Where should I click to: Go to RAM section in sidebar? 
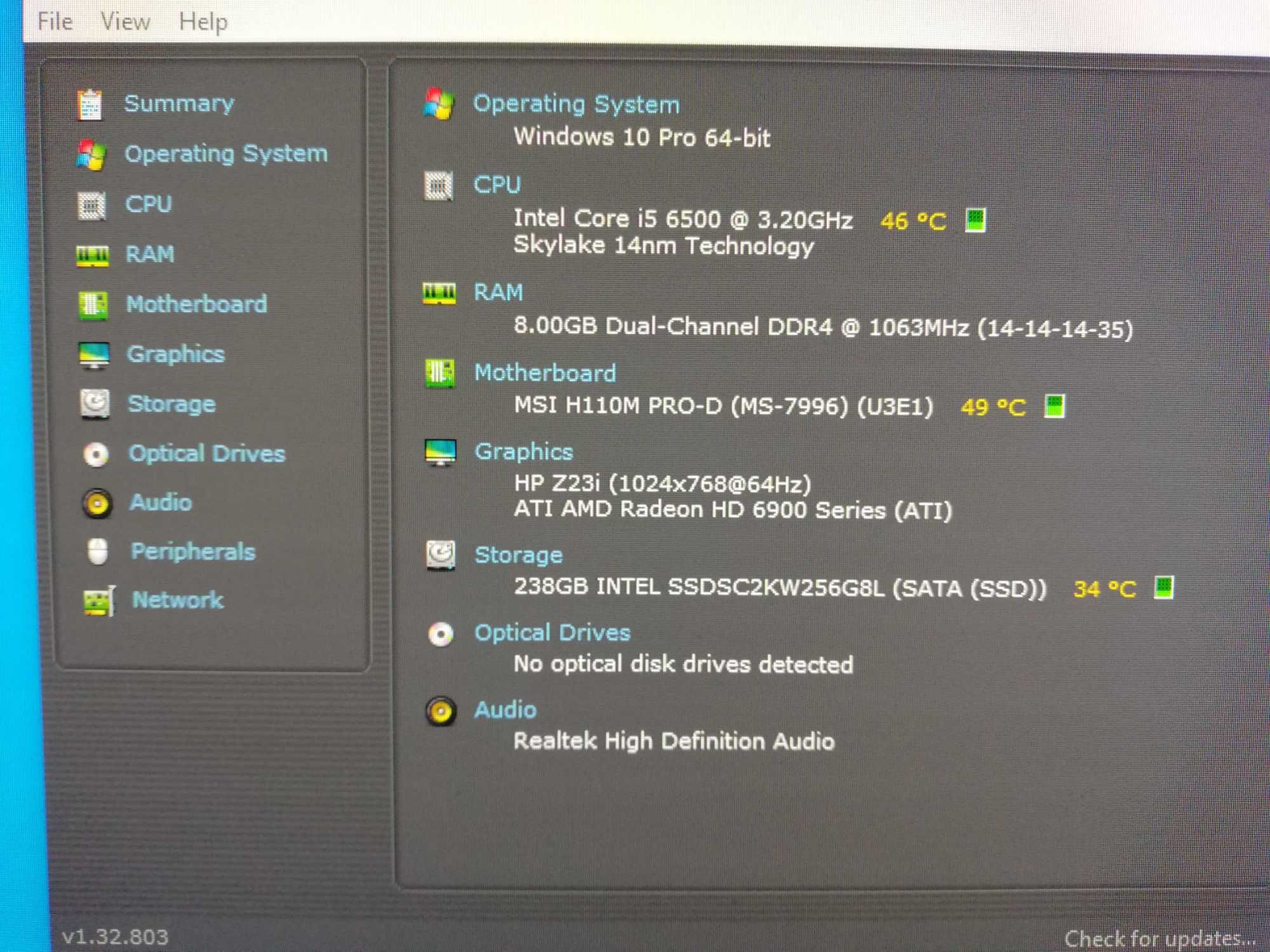tap(150, 255)
